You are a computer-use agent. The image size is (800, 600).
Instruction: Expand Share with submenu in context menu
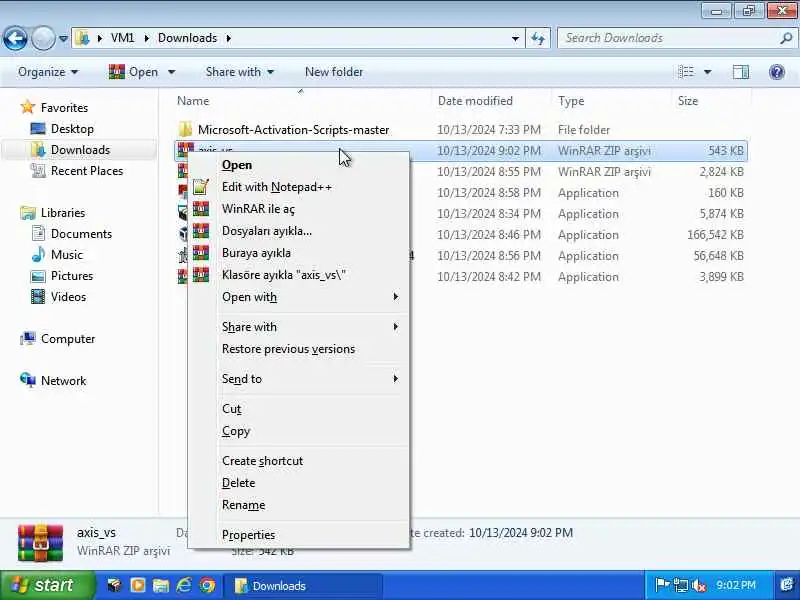tap(298, 327)
